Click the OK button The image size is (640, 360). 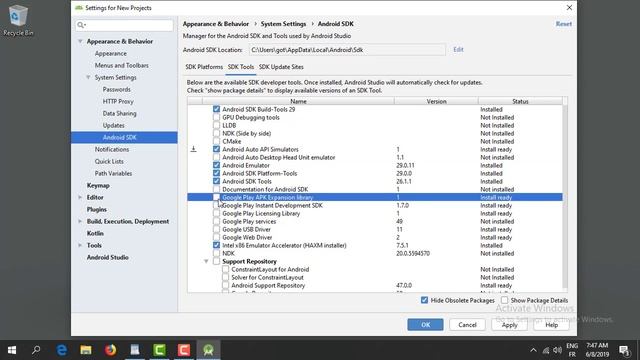pos(425,324)
